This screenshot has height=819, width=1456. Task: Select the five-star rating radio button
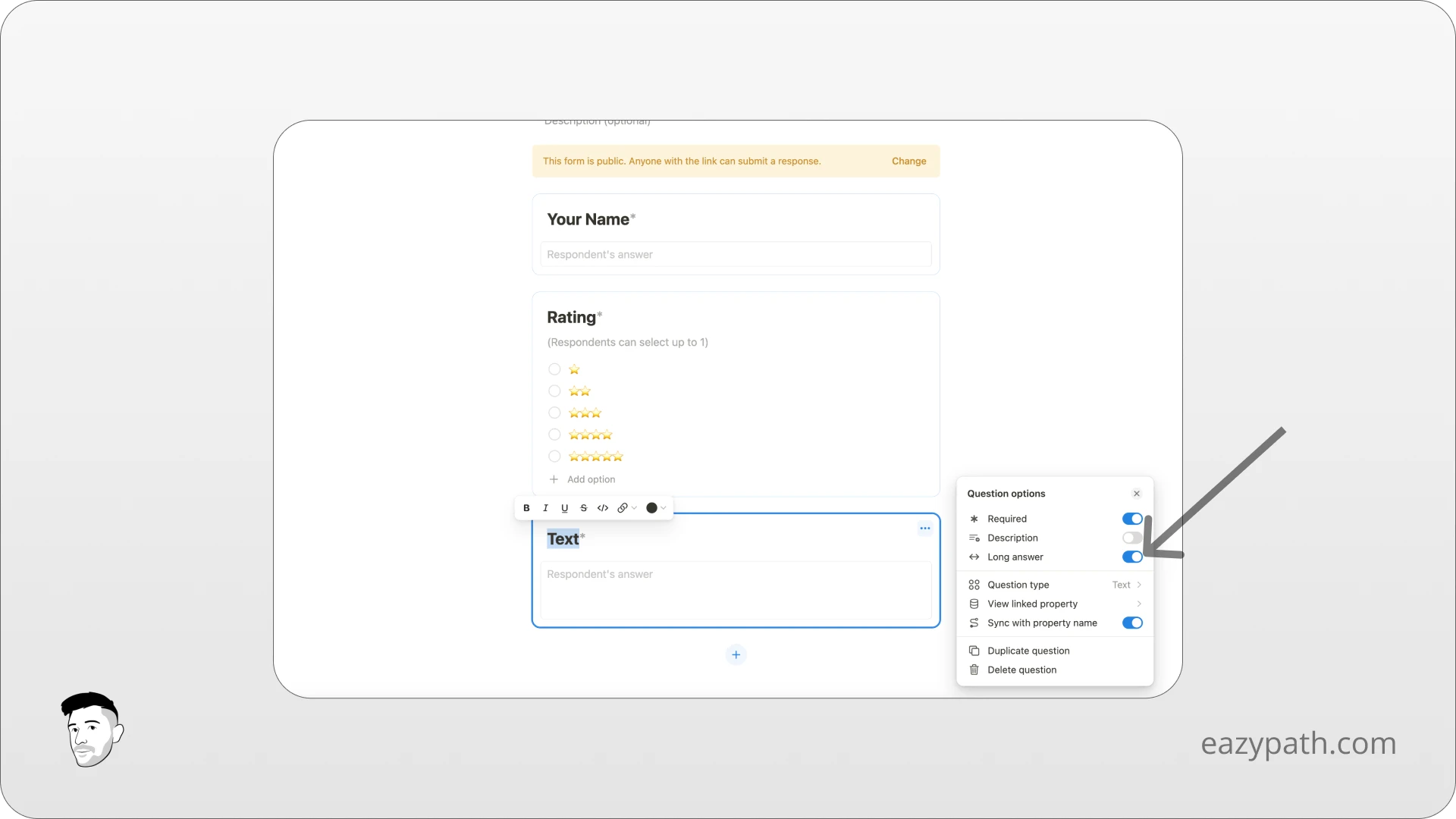(x=554, y=456)
